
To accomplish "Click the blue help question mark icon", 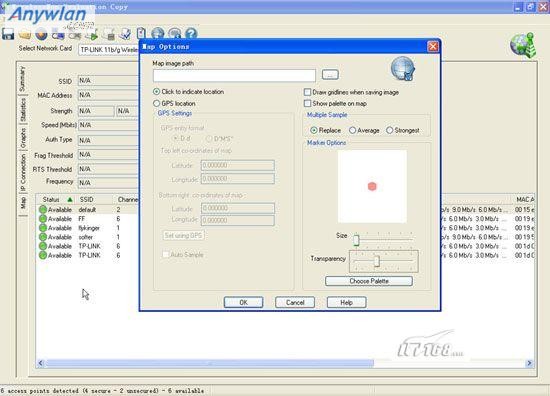I will click(191, 33).
